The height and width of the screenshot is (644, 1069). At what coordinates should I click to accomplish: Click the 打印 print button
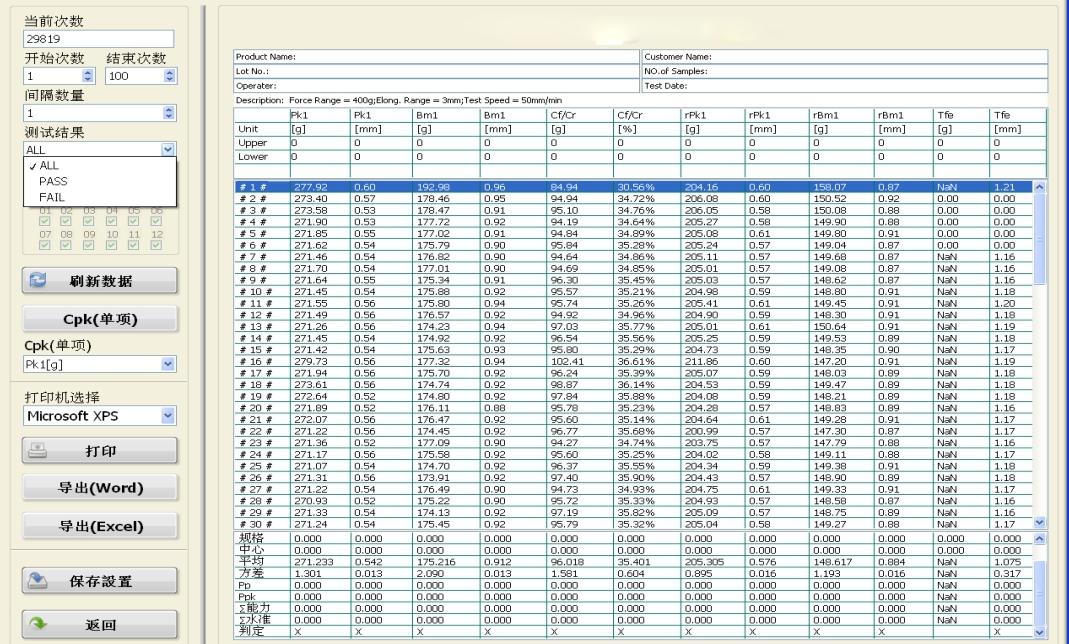[100, 451]
